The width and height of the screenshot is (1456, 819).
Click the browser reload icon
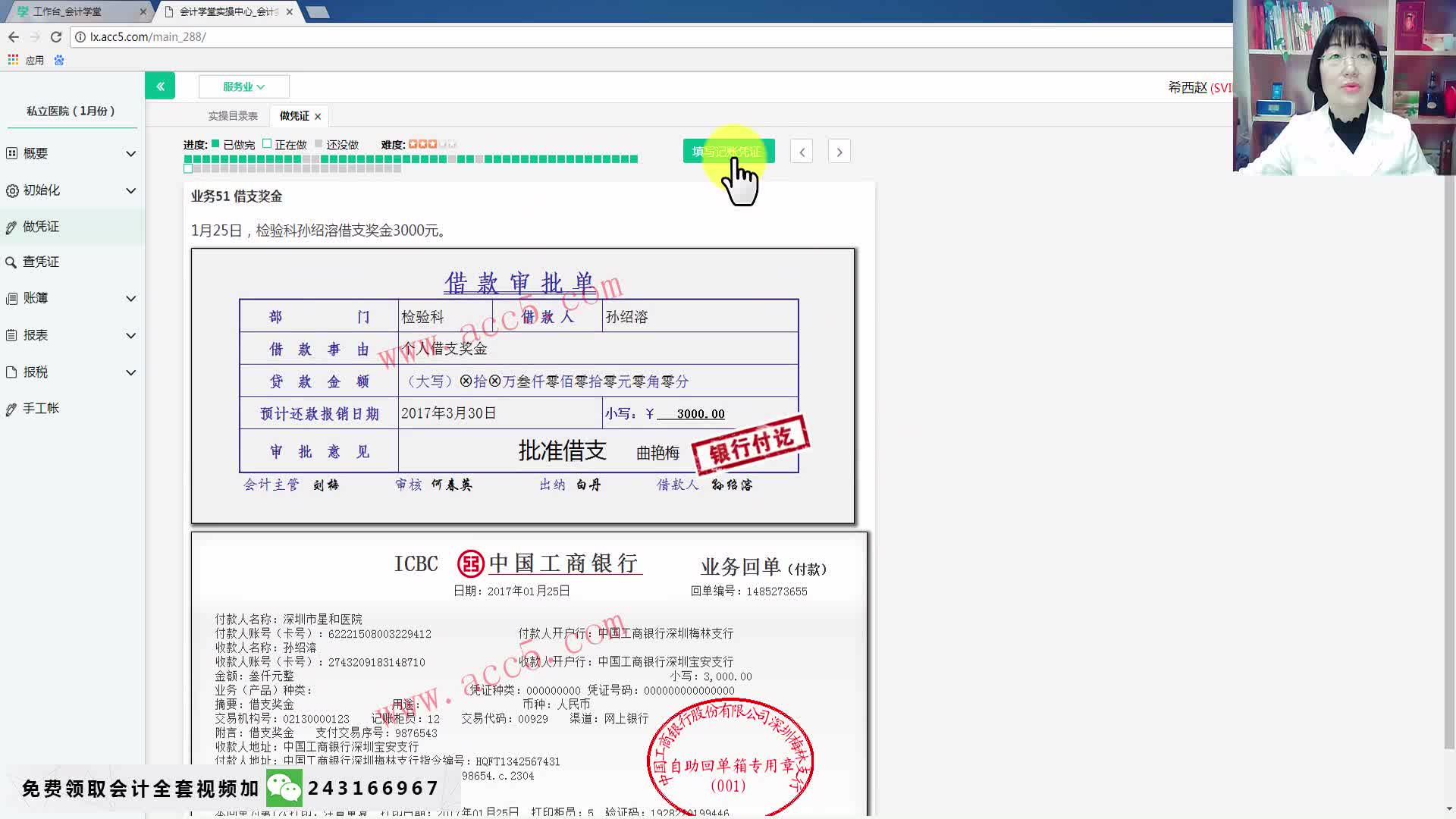click(x=55, y=36)
